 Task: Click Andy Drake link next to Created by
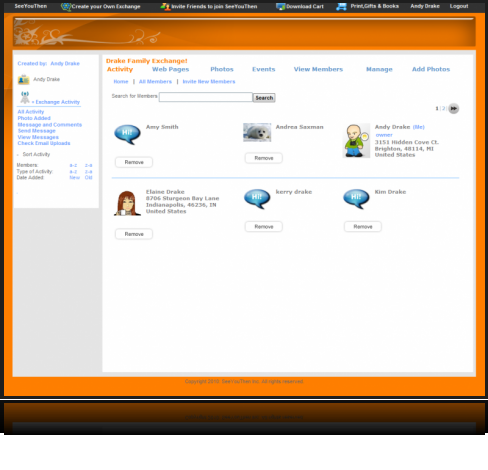coord(65,64)
